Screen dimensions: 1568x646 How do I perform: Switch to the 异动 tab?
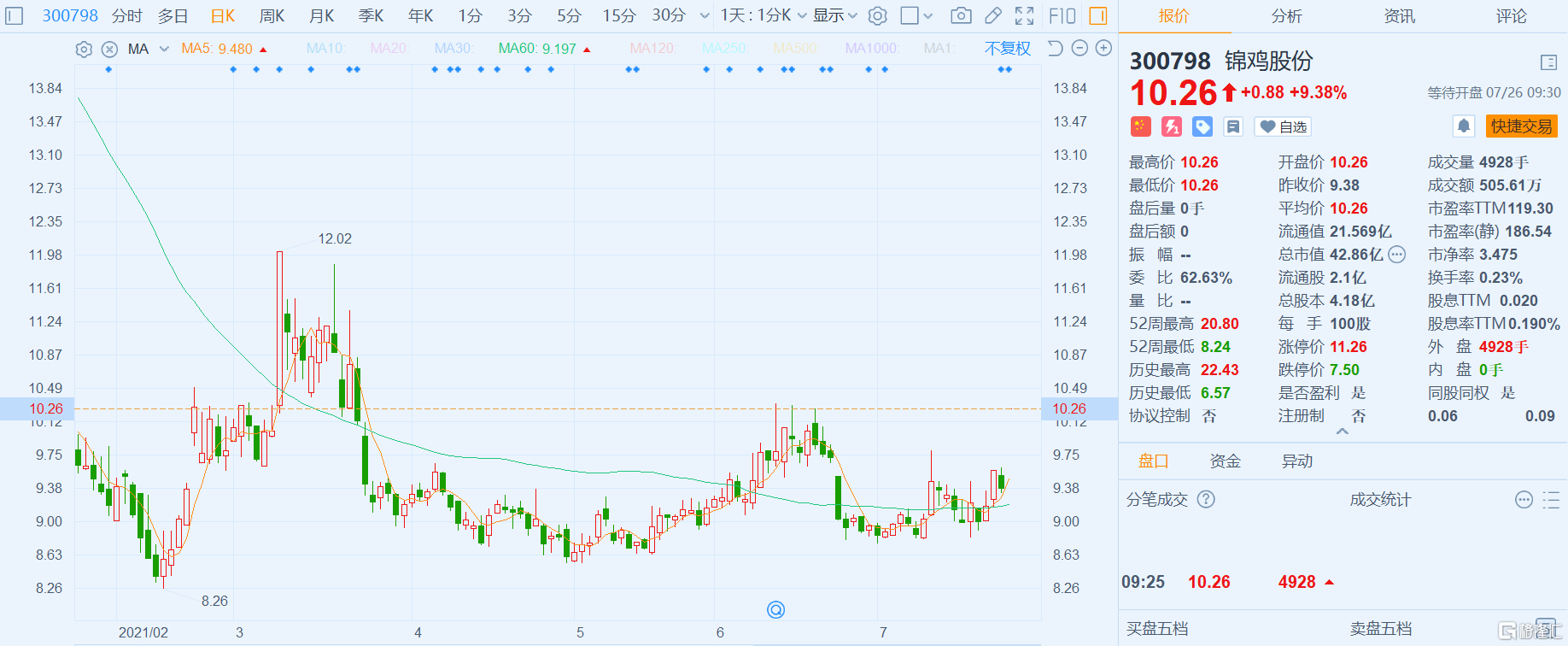(x=1296, y=461)
